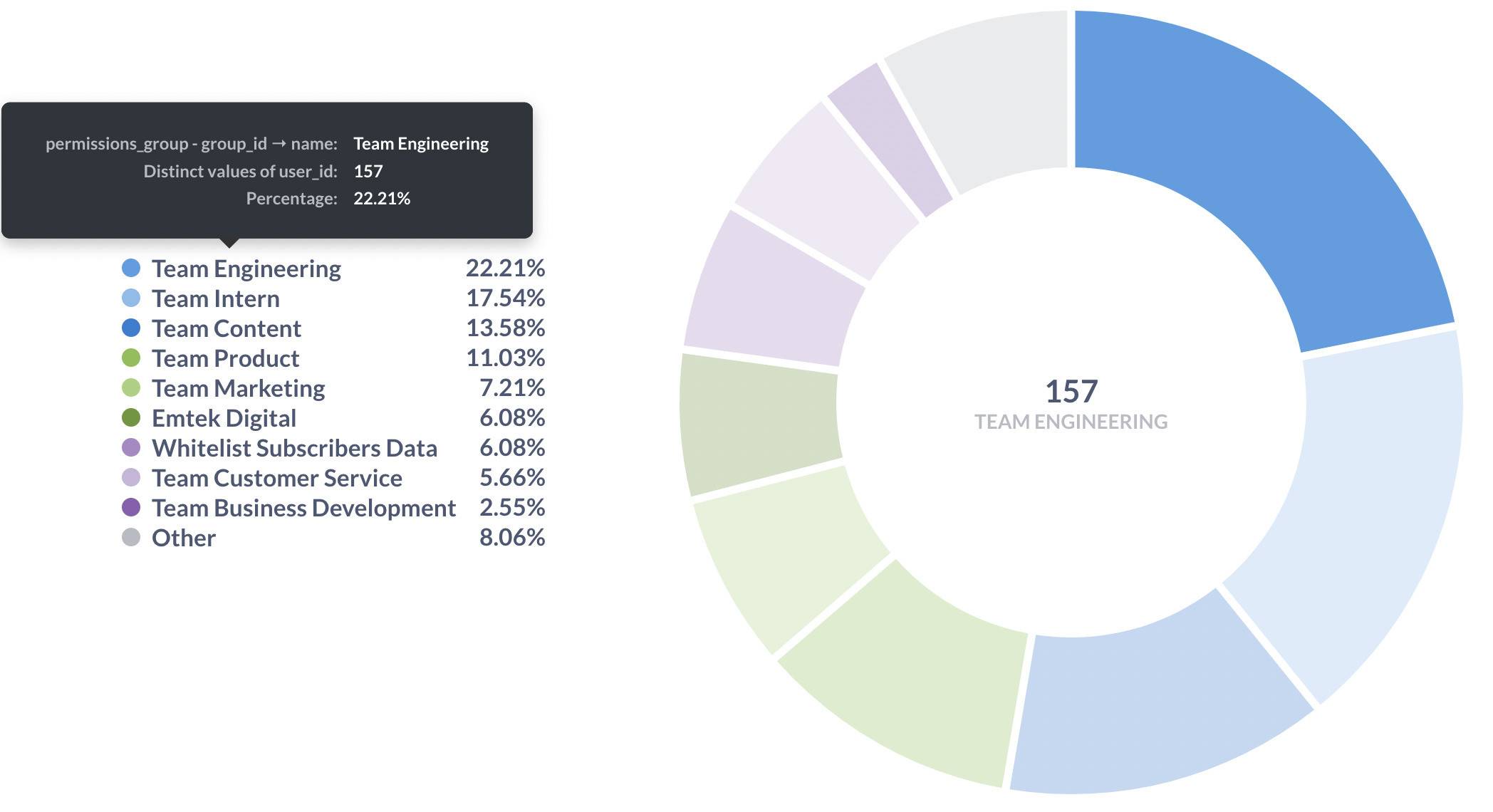Click the Whitelist Subscribers Data legend dot
The height and width of the screenshot is (812, 1493).
pyautogui.click(x=131, y=447)
